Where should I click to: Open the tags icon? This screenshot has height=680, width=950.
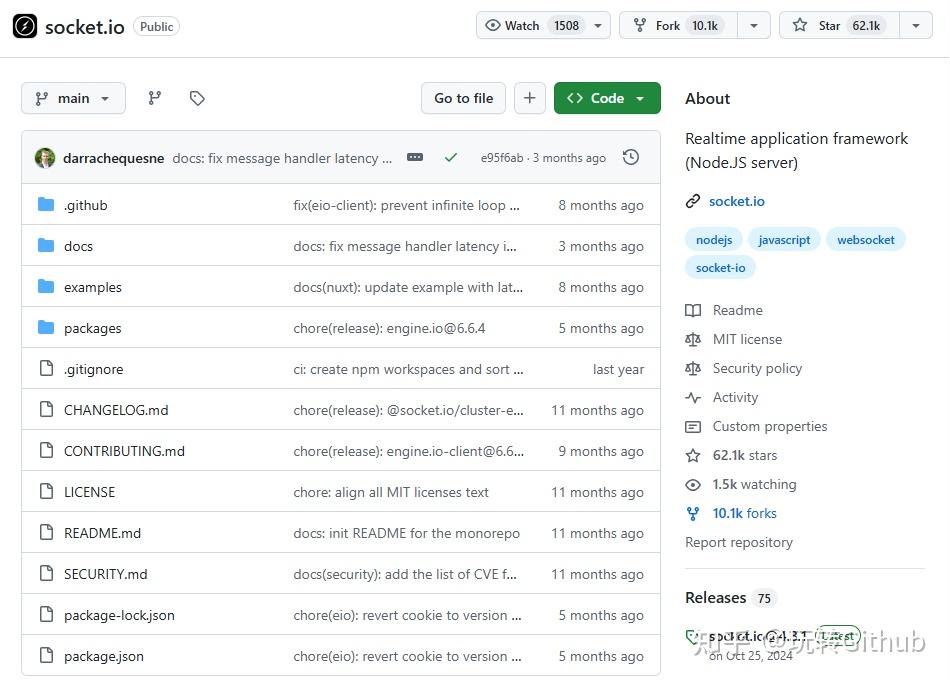click(x=197, y=98)
